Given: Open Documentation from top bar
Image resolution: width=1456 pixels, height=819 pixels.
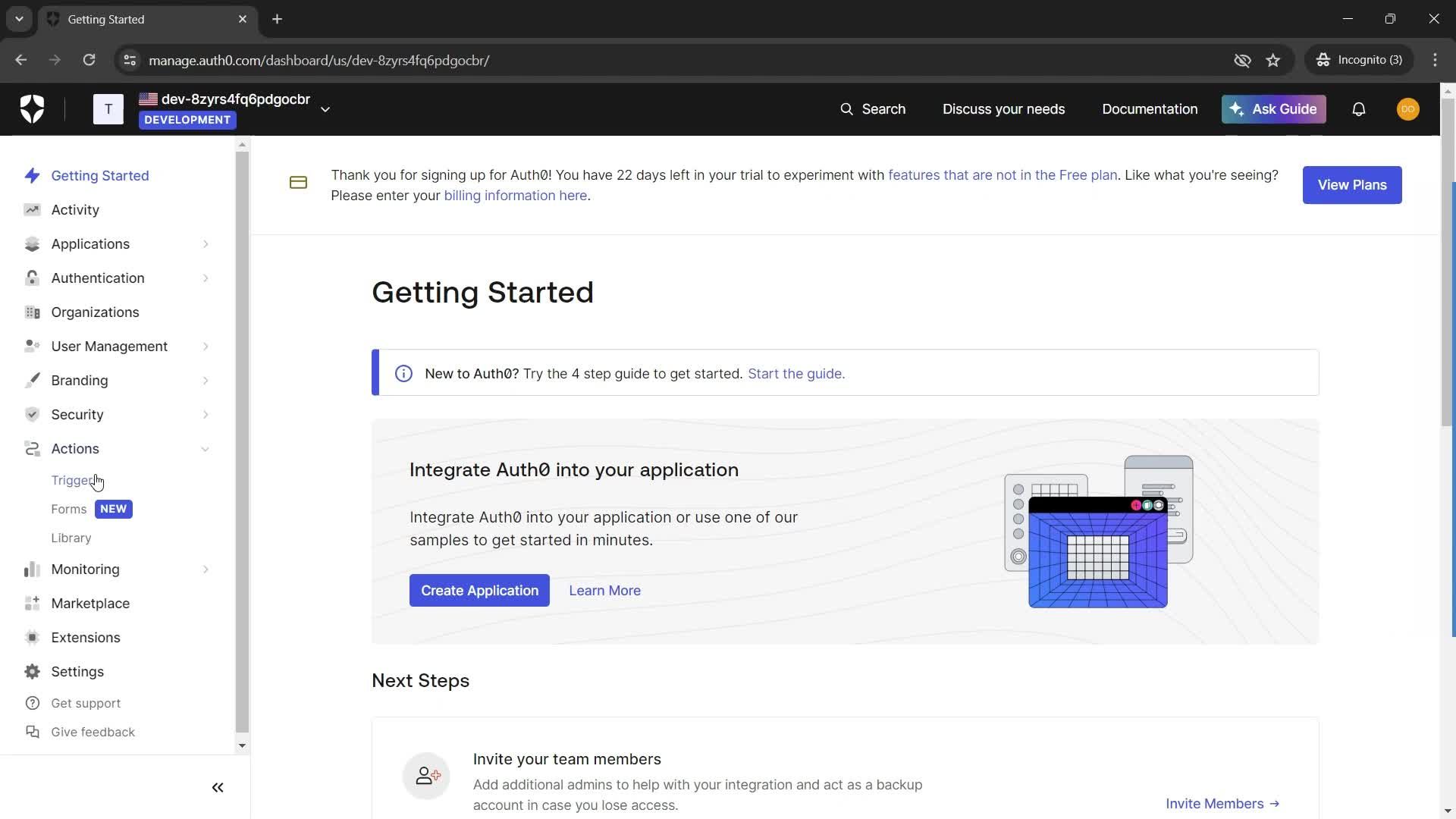Looking at the screenshot, I should pos(1150,109).
